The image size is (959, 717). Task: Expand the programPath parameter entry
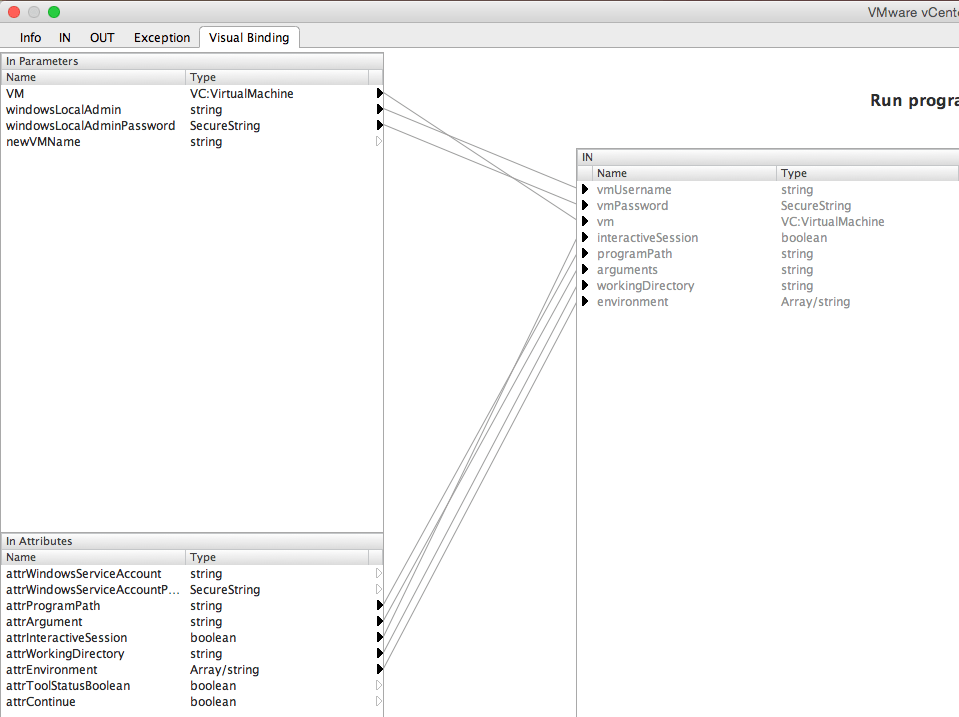tap(585, 253)
